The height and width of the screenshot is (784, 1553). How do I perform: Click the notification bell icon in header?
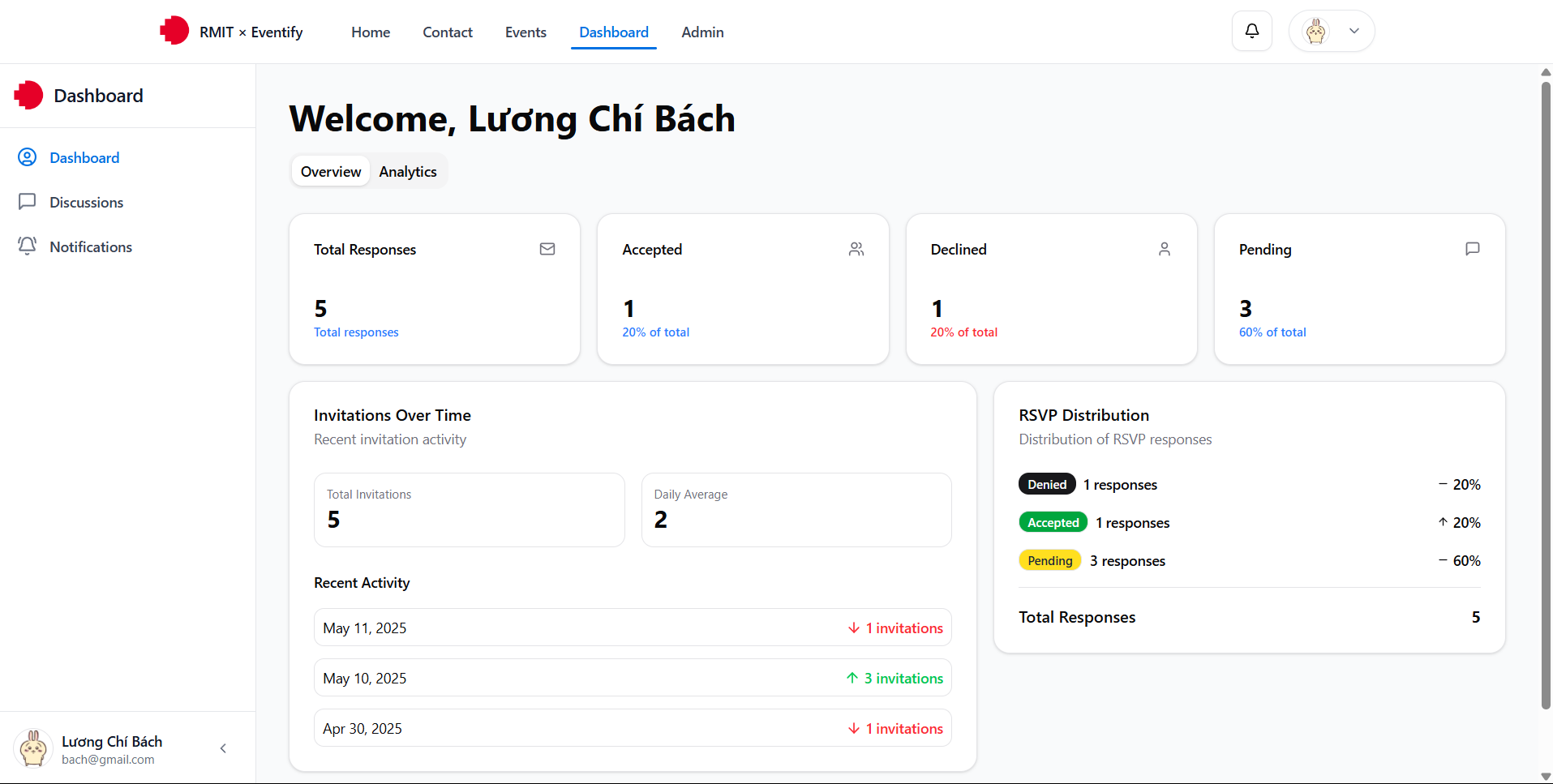point(1251,31)
